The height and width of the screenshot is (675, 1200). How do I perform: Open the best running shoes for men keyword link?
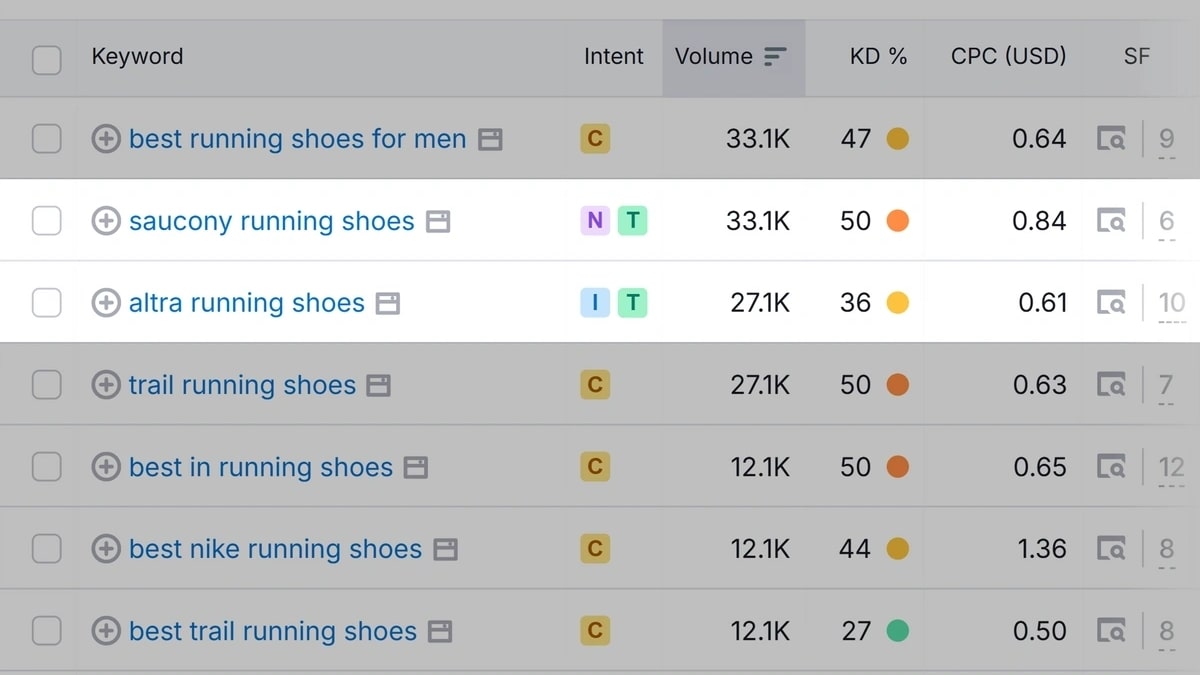click(x=297, y=139)
